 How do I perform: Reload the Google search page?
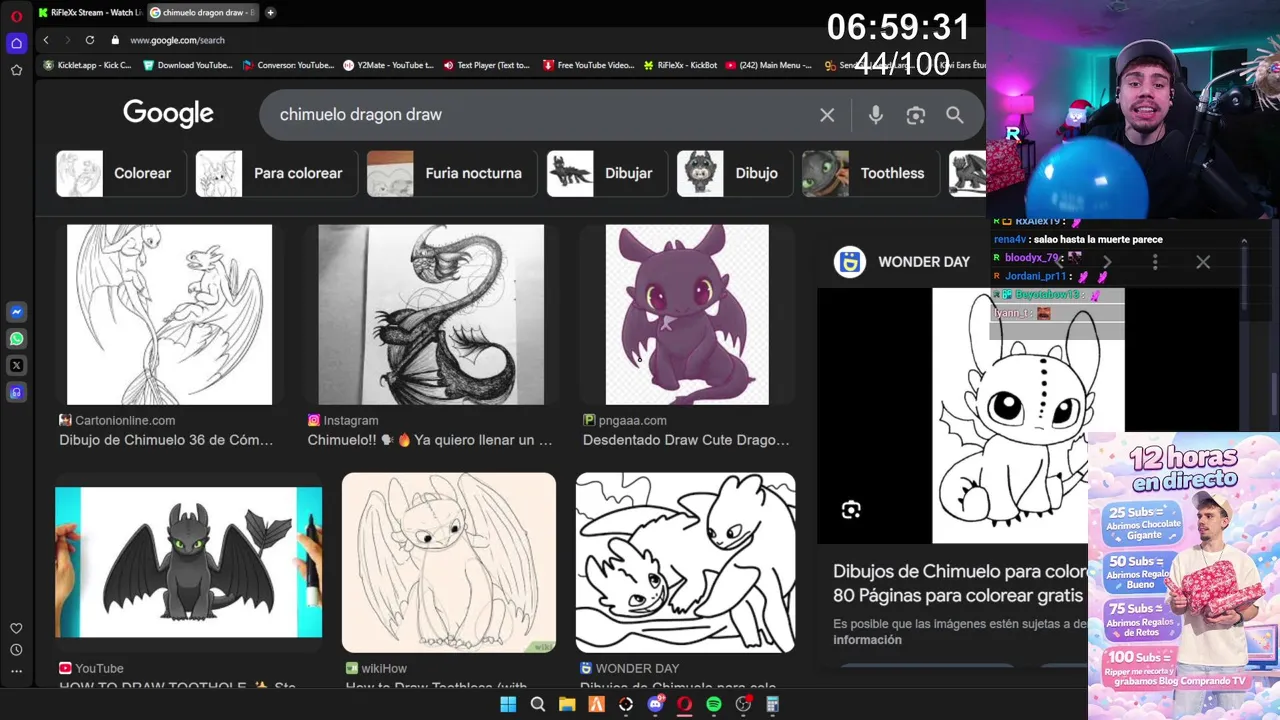pos(90,40)
